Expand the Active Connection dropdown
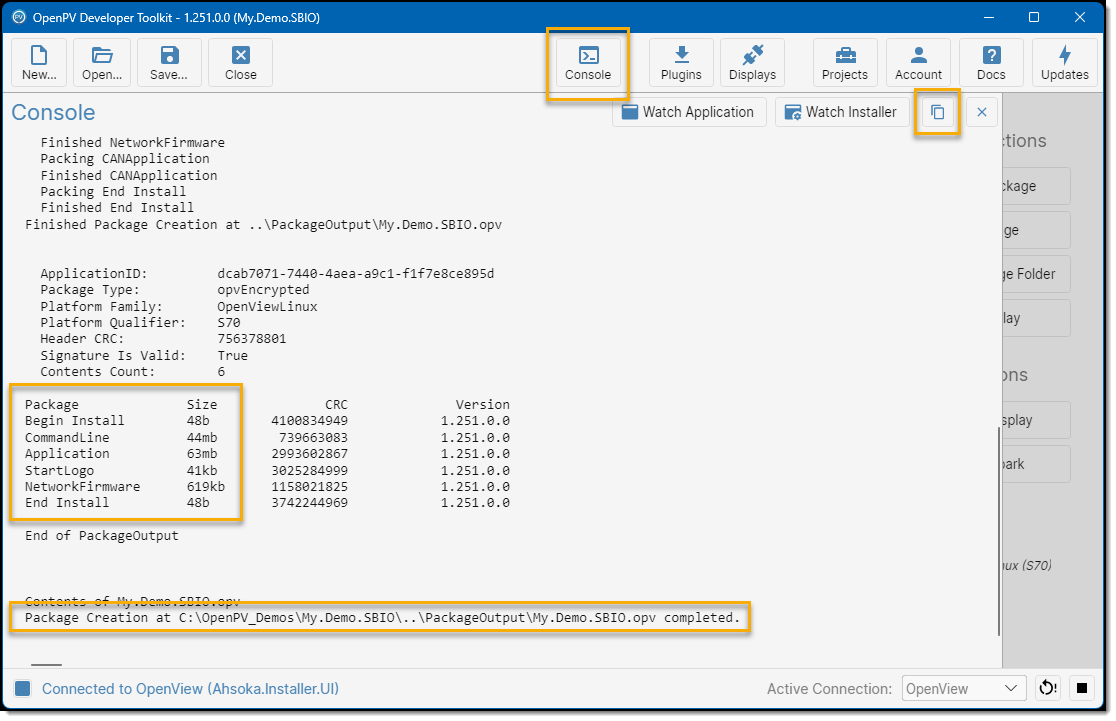This screenshot has height=721, width=1116. [x=964, y=688]
